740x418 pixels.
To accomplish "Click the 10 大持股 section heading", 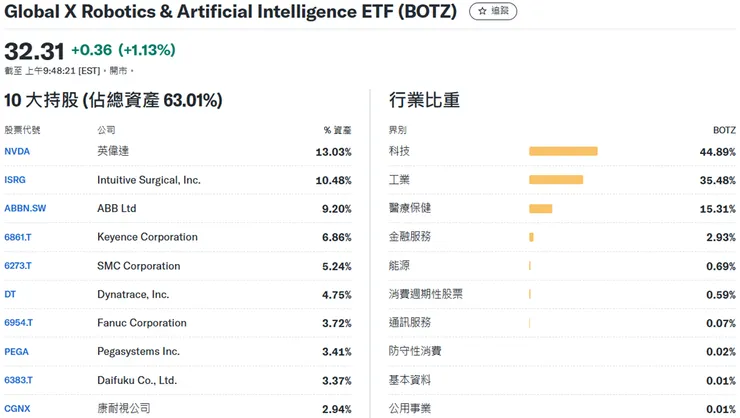I will [113, 101].
